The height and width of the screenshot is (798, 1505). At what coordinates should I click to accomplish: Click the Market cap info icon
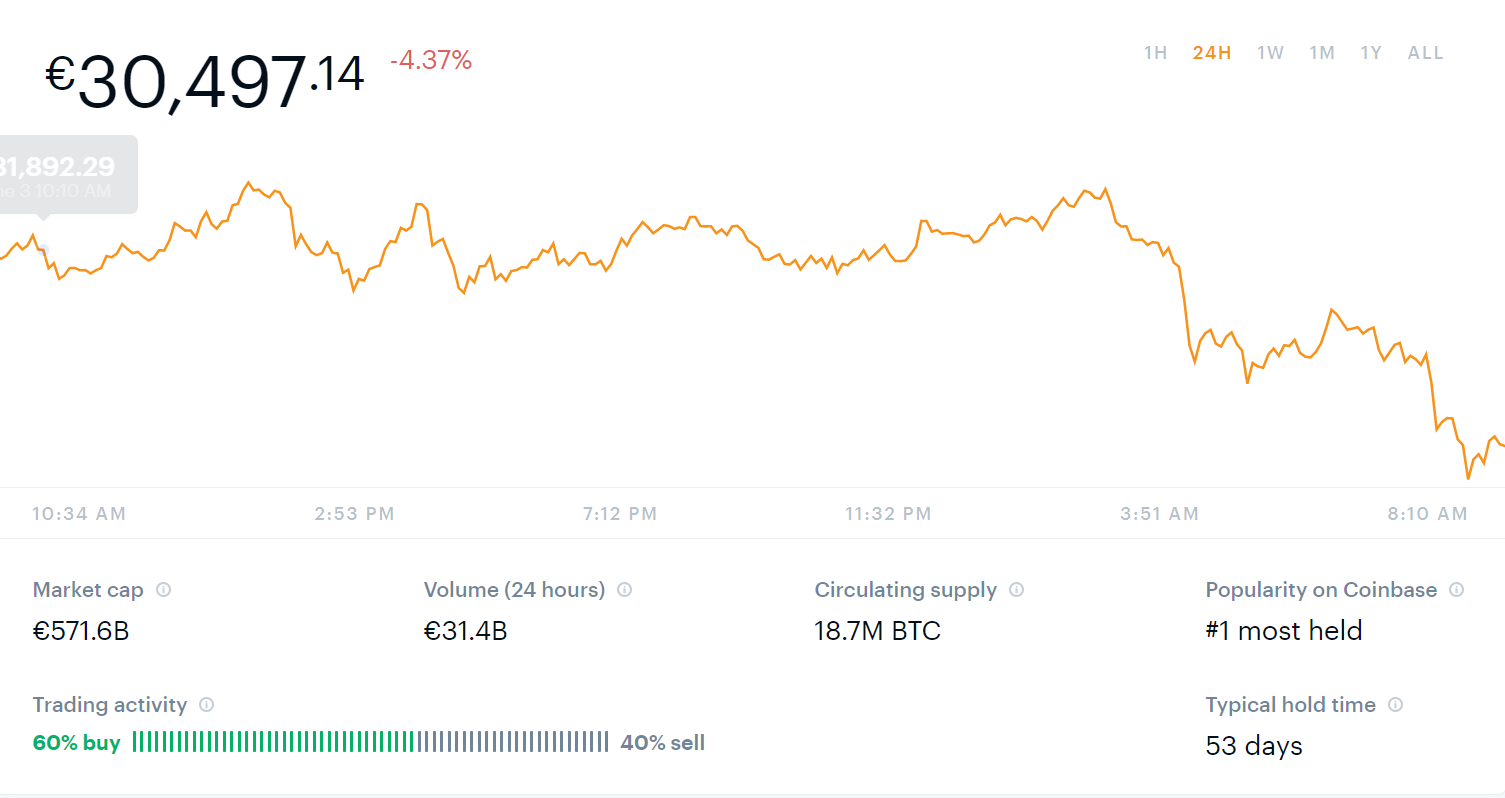click(163, 590)
